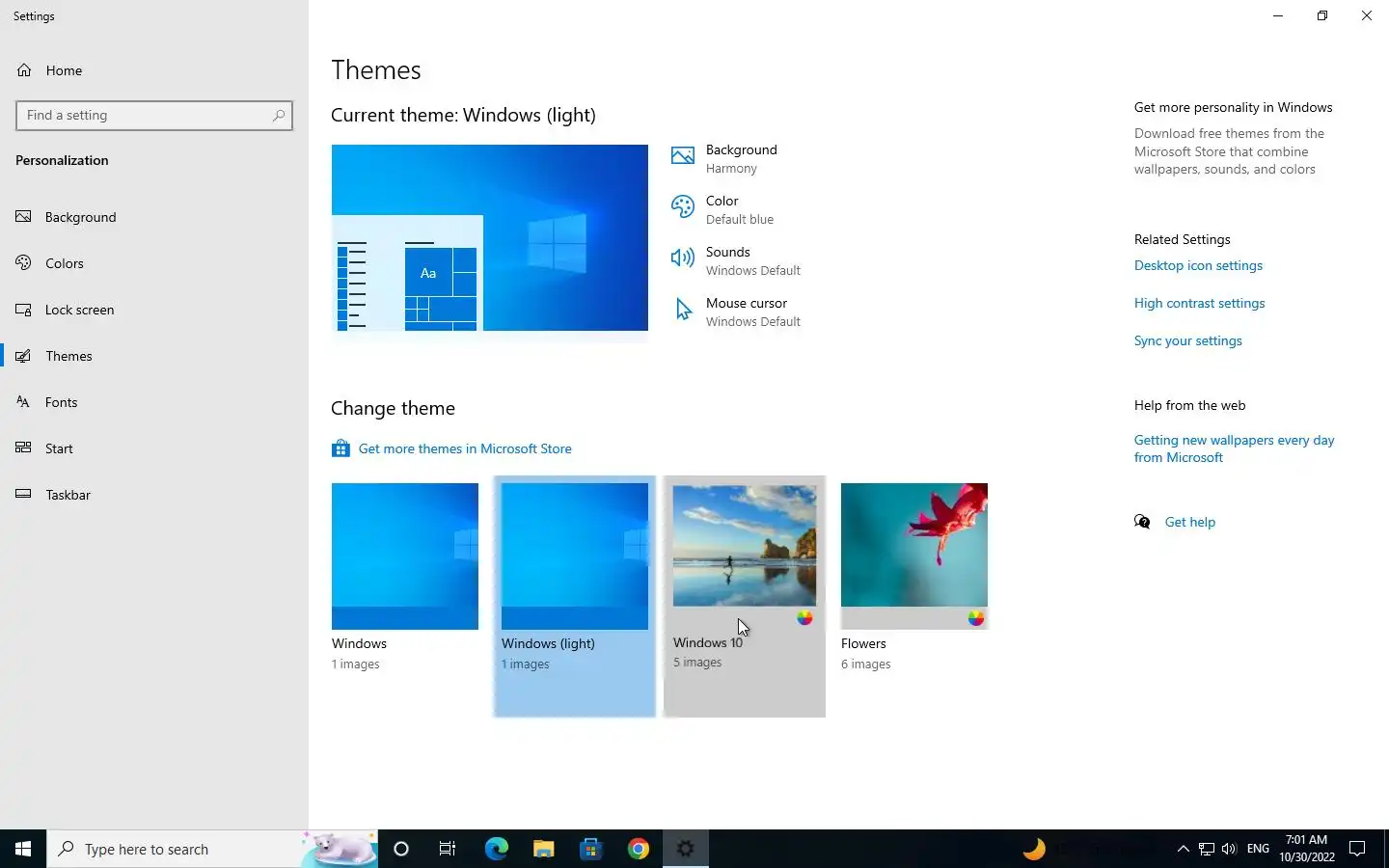Open the Action Center notifications icon
This screenshot has height=868, width=1389.
[1357, 849]
